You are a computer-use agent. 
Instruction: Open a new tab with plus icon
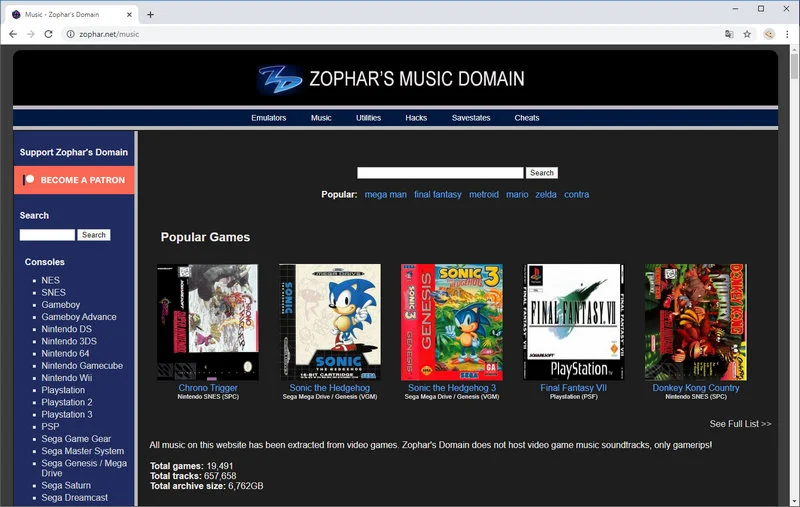tap(150, 14)
